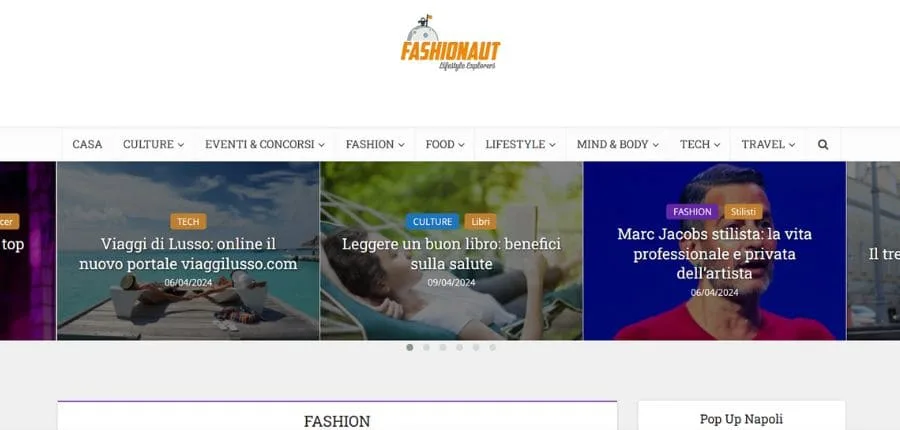Open the search magnifier icon in navbar
Screen dimensions: 900x430
(x=823, y=145)
